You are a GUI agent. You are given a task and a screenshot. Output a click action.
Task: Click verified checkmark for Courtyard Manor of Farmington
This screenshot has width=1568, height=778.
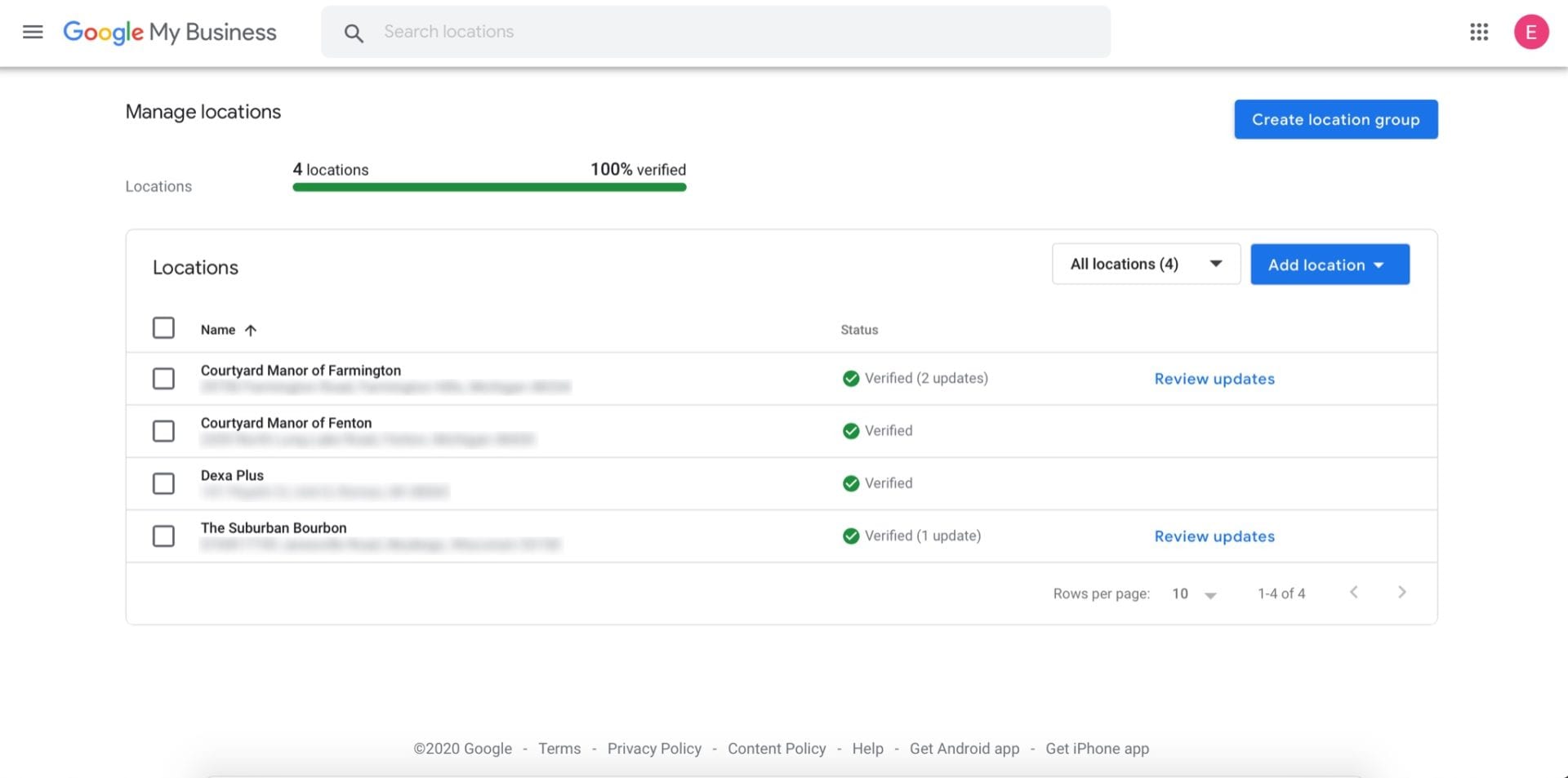pyautogui.click(x=851, y=378)
